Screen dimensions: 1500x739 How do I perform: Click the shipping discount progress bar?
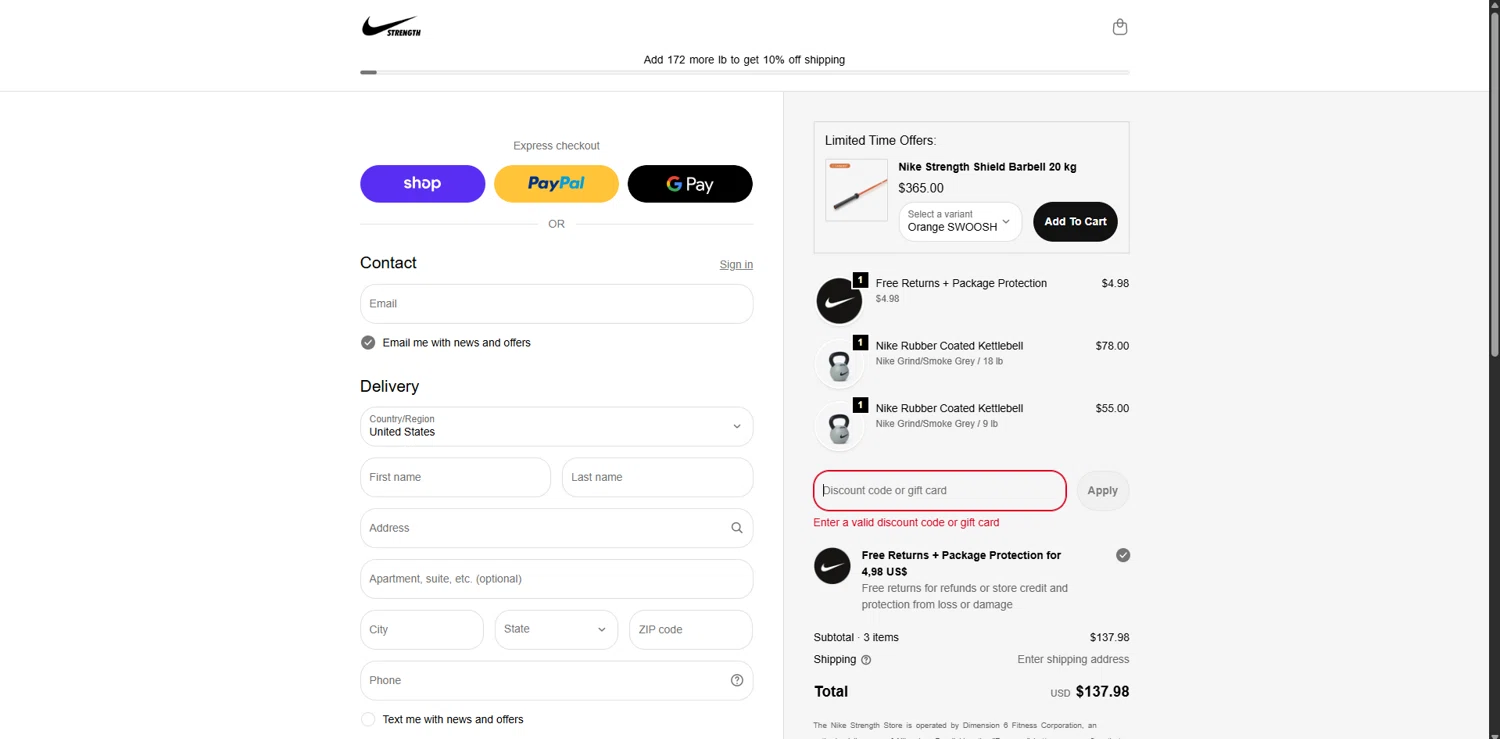point(744,72)
